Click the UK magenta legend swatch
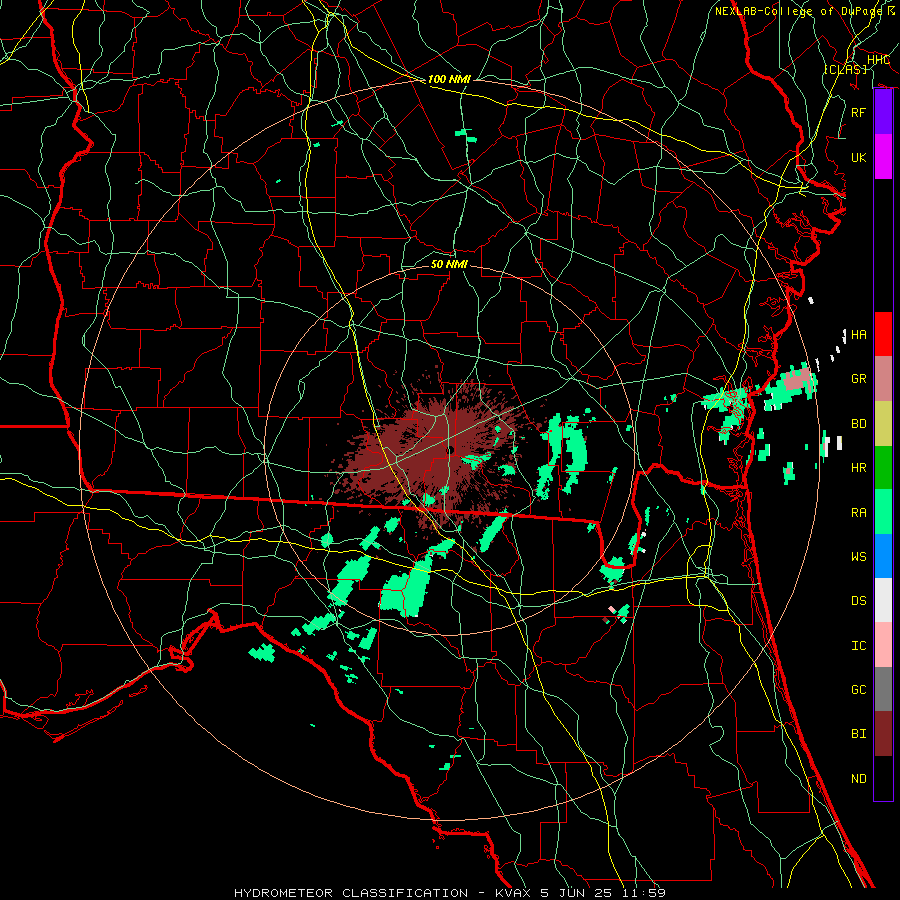 [883, 157]
